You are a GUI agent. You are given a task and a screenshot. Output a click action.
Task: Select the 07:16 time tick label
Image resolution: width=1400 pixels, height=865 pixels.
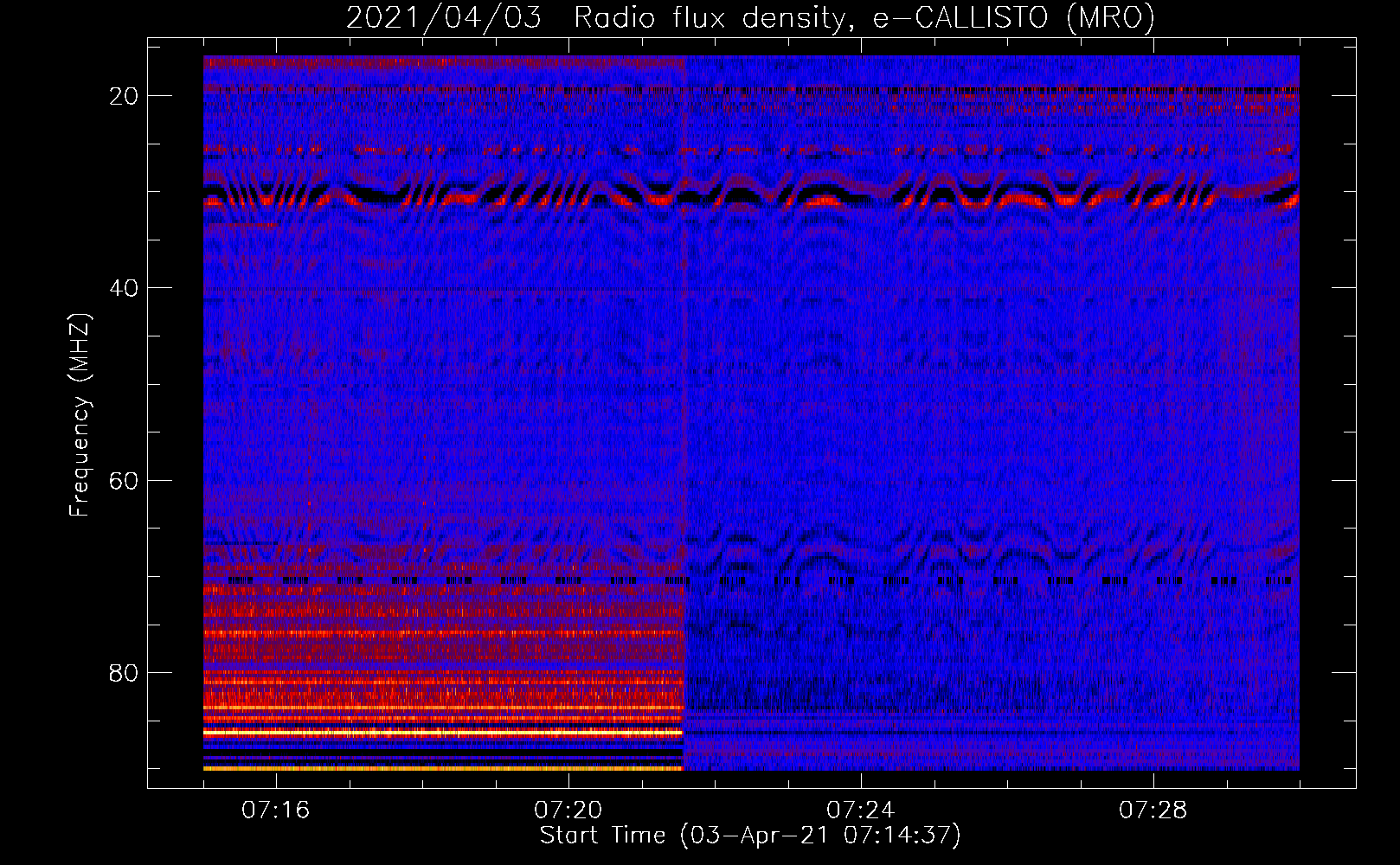tap(276, 811)
